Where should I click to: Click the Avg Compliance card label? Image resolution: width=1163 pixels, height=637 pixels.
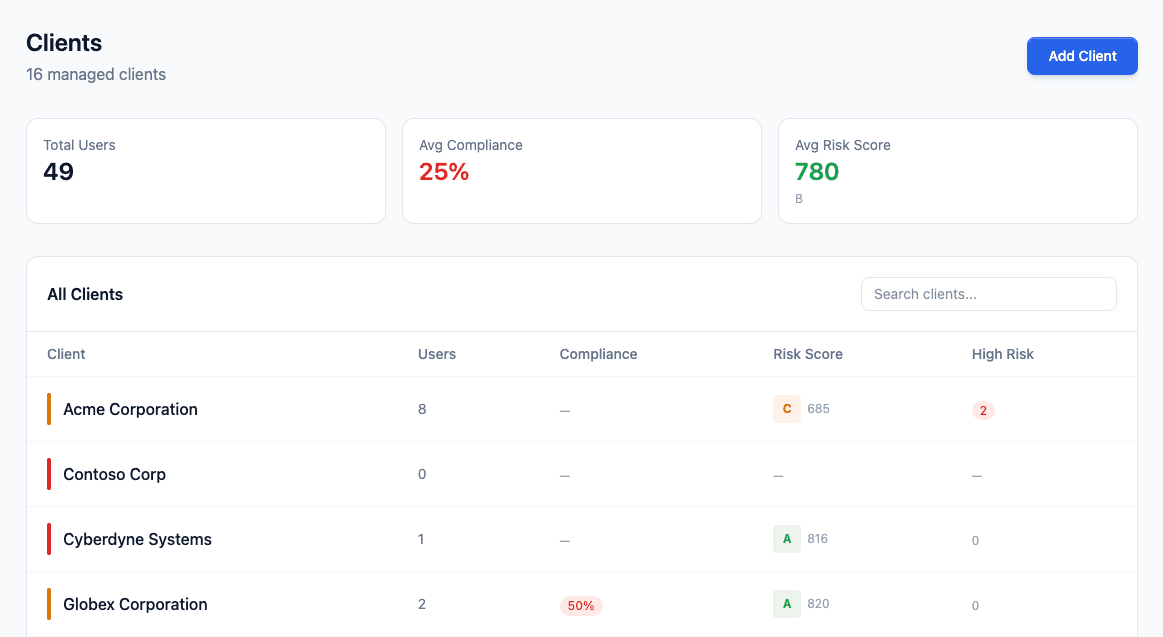(x=471, y=145)
